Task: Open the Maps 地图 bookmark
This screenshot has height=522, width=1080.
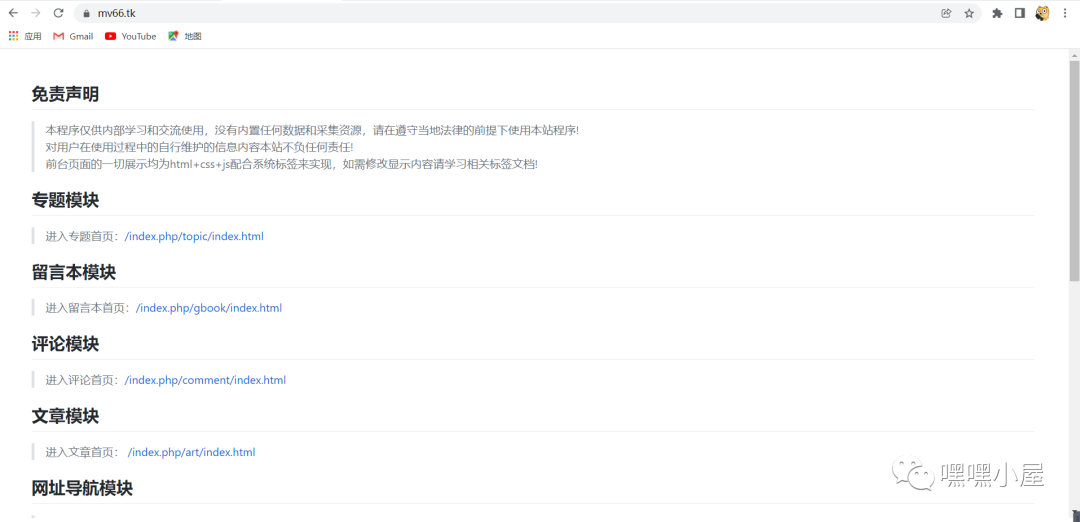Action: [x=185, y=36]
